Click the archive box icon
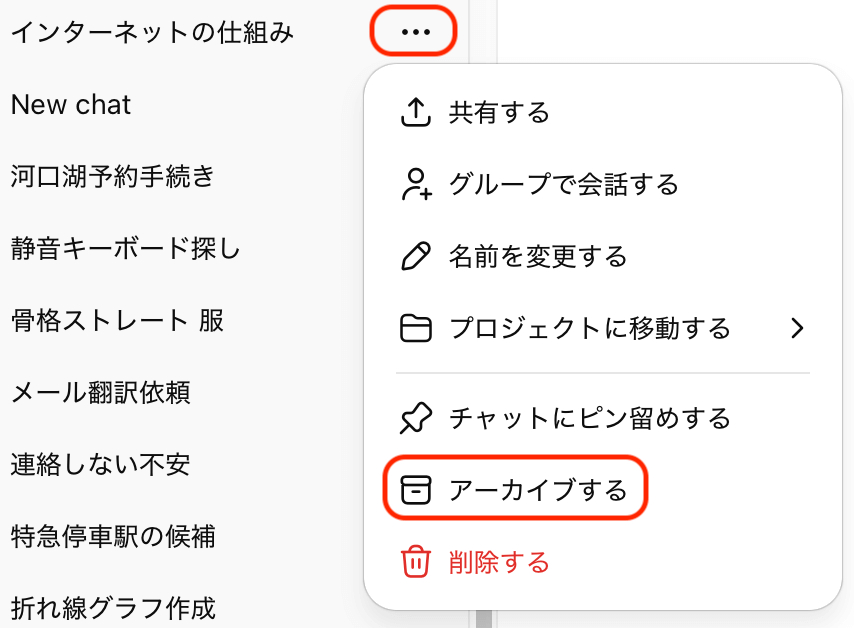 click(415, 490)
